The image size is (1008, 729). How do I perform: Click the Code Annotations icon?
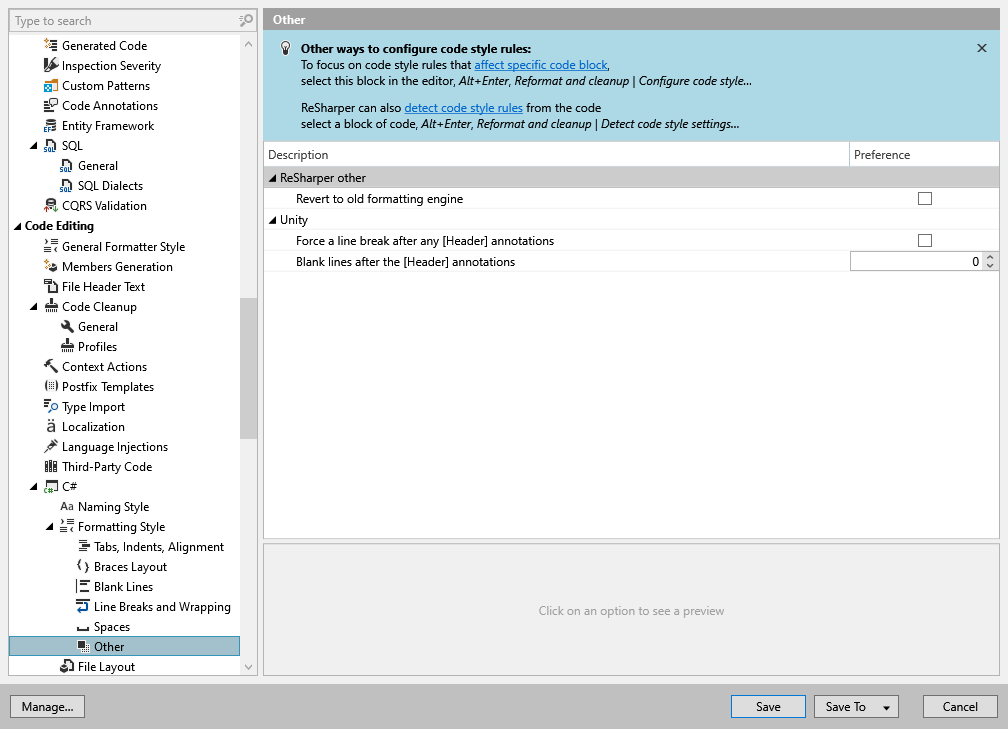51,105
